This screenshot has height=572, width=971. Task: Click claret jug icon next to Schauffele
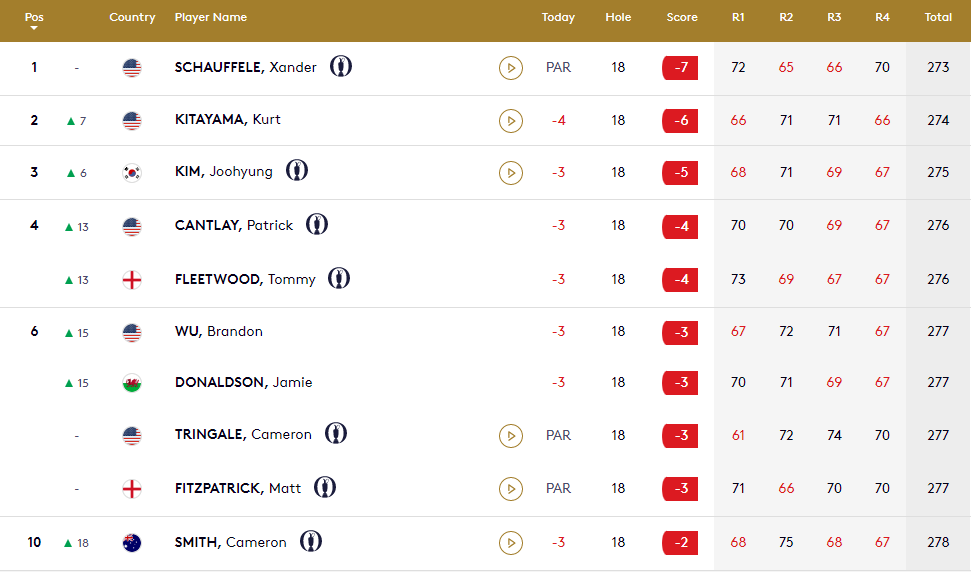click(x=341, y=67)
